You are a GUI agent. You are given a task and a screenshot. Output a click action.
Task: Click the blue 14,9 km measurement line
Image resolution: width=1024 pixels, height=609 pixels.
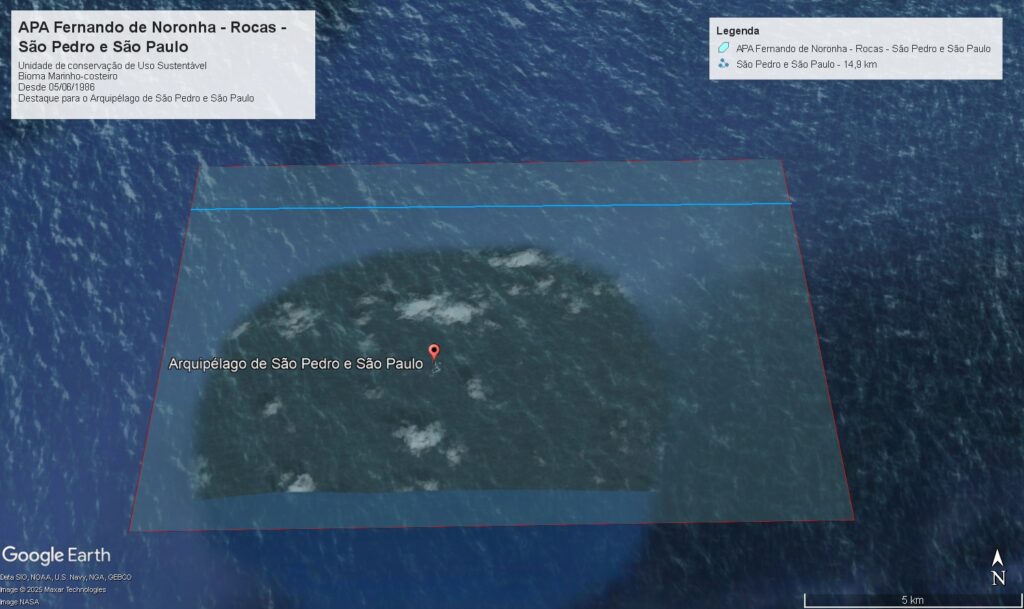point(490,207)
